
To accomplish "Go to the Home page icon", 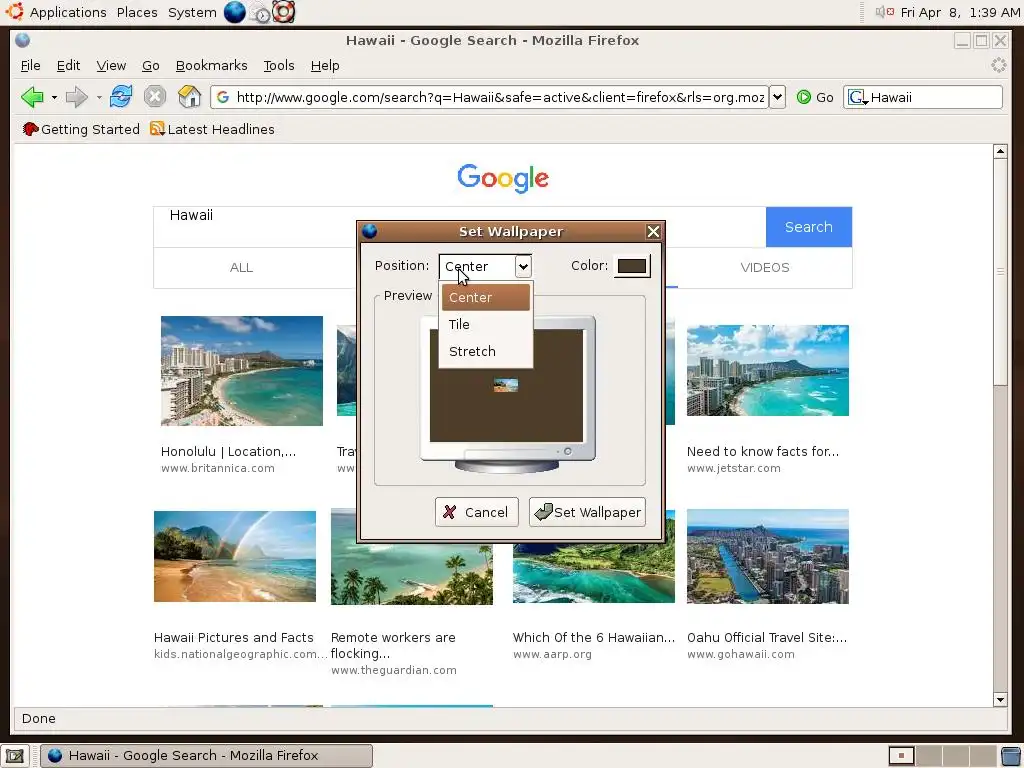I will (x=189, y=97).
